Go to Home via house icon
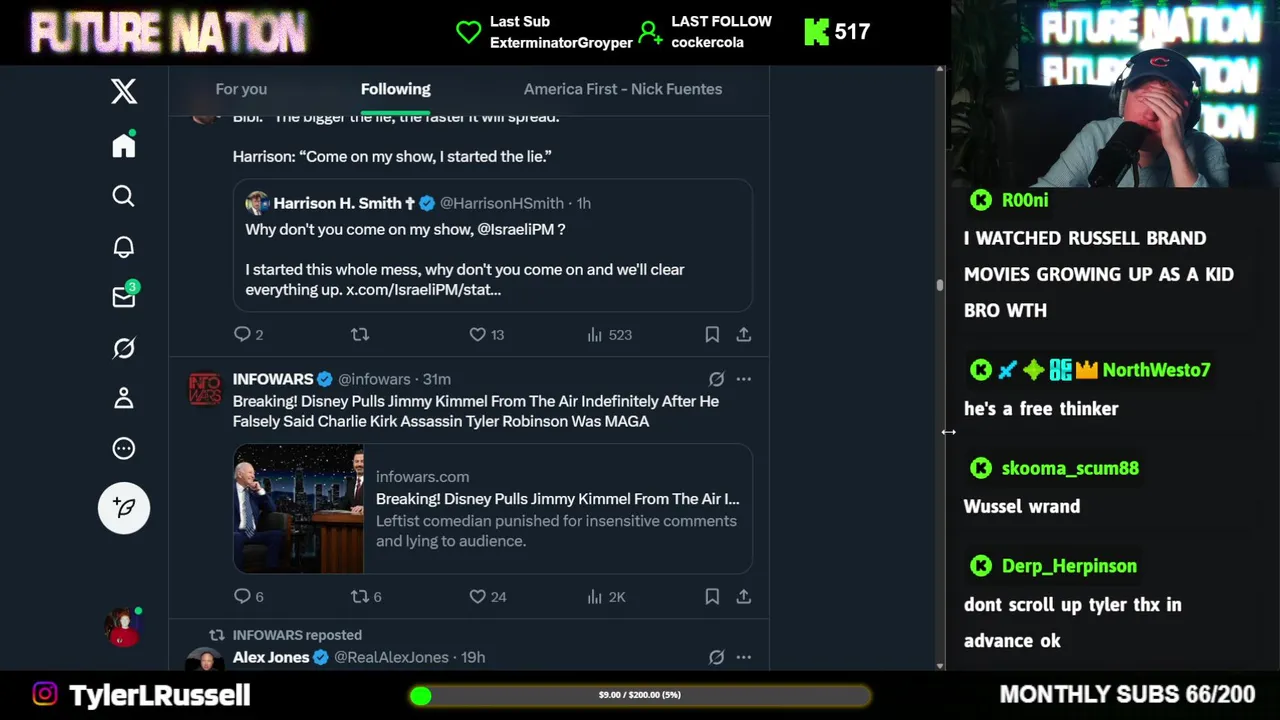 click(x=124, y=146)
